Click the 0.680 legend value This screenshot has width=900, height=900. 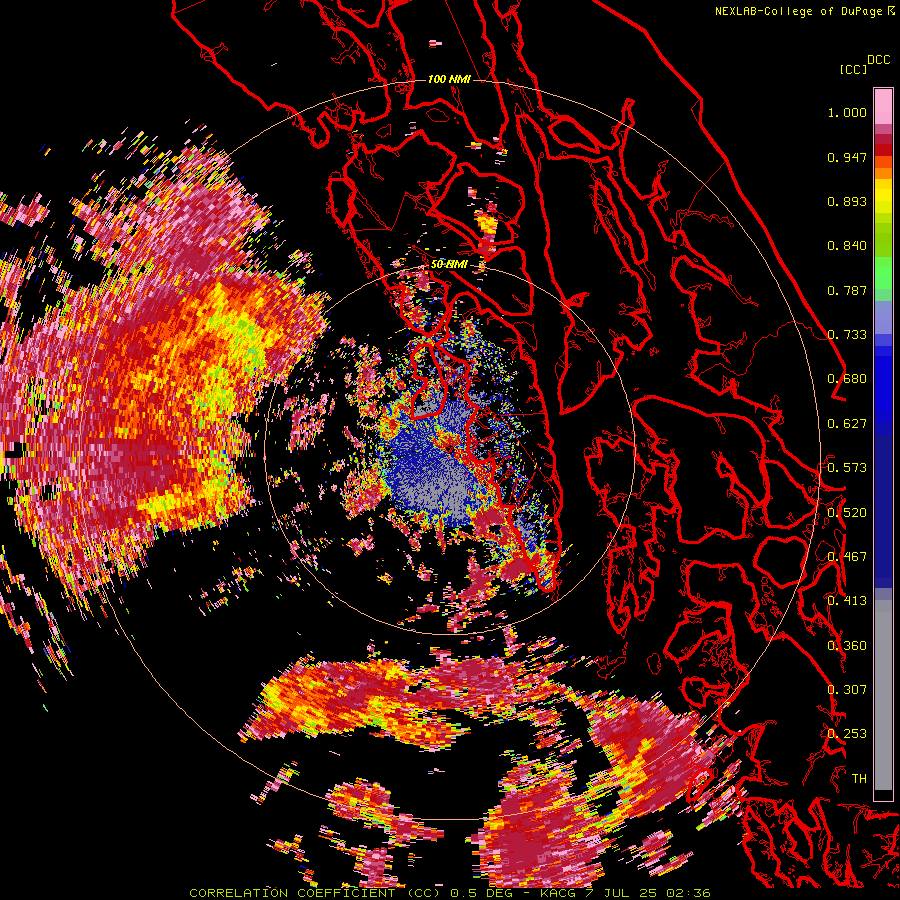click(x=847, y=379)
